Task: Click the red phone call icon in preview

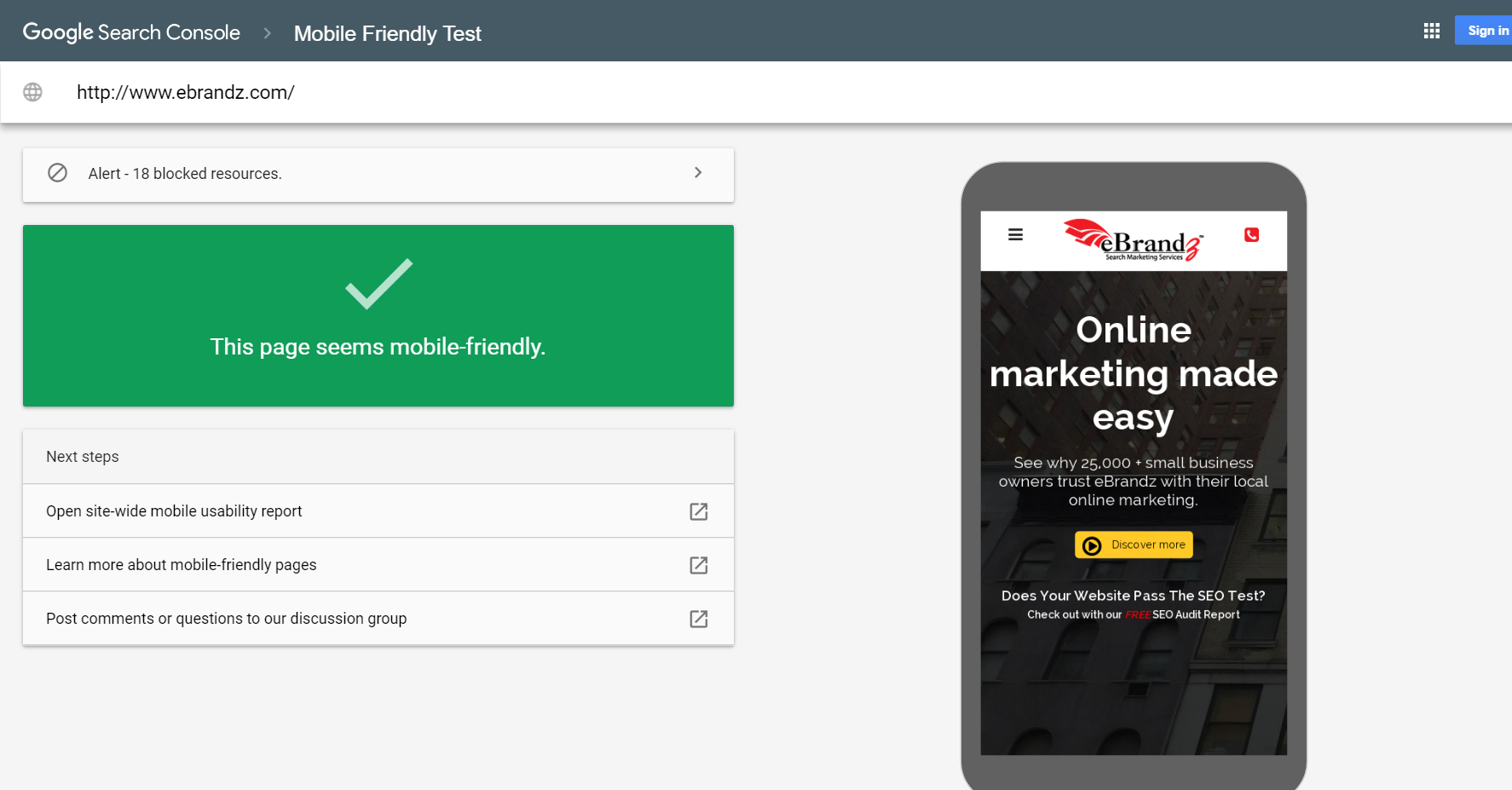Action: coord(1252,234)
